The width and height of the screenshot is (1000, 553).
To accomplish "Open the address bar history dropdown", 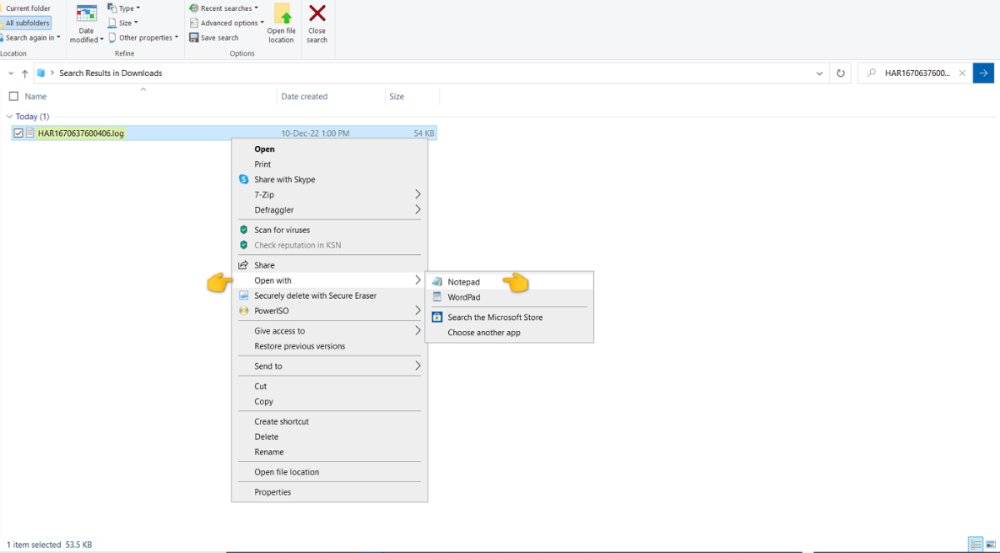I will (x=820, y=73).
